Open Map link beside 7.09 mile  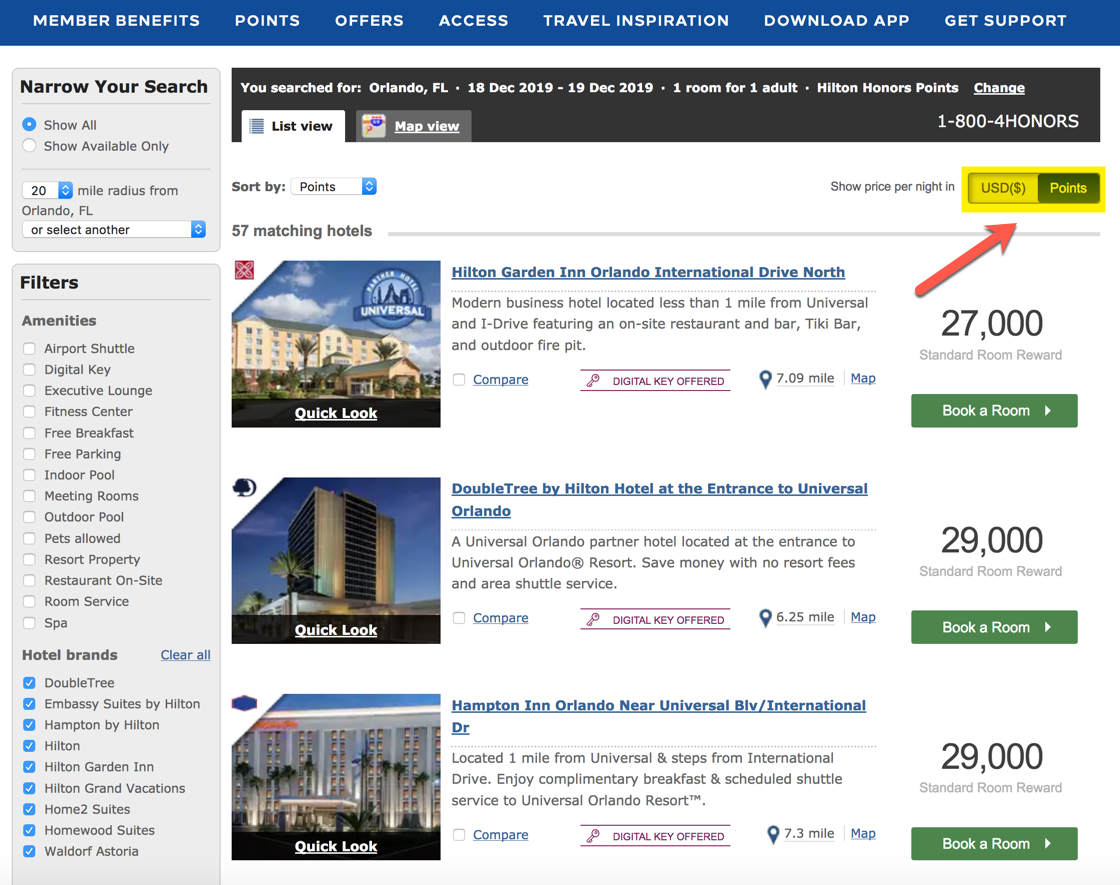click(x=863, y=379)
